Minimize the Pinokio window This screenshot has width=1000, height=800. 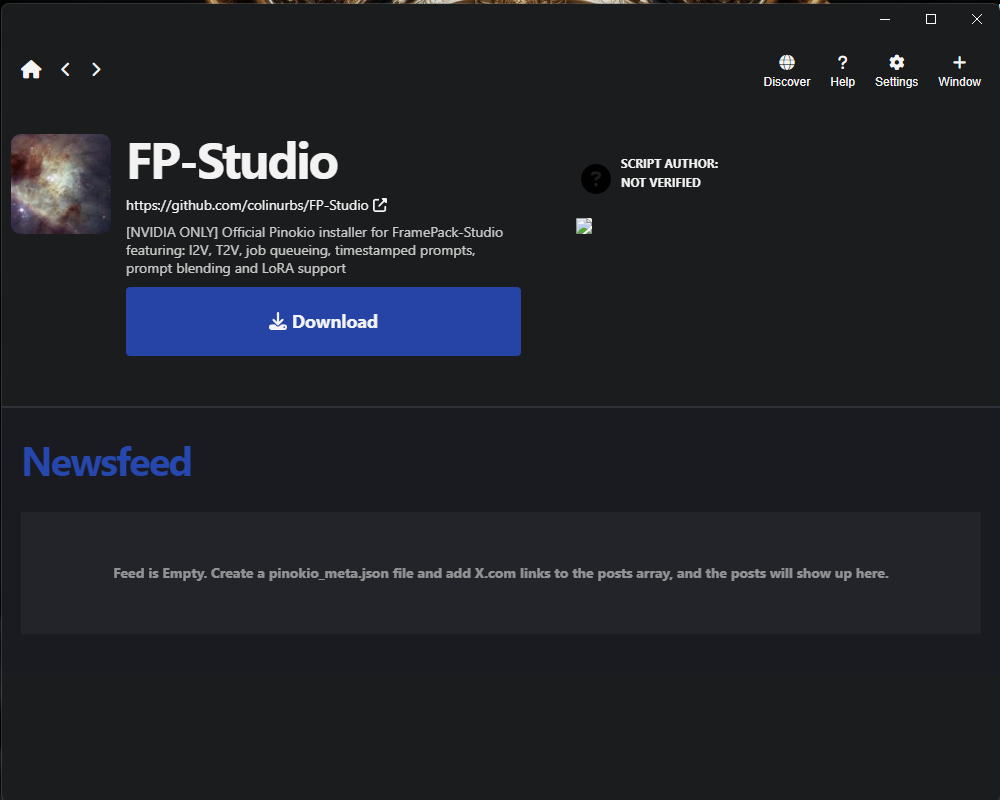(x=885, y=19)
